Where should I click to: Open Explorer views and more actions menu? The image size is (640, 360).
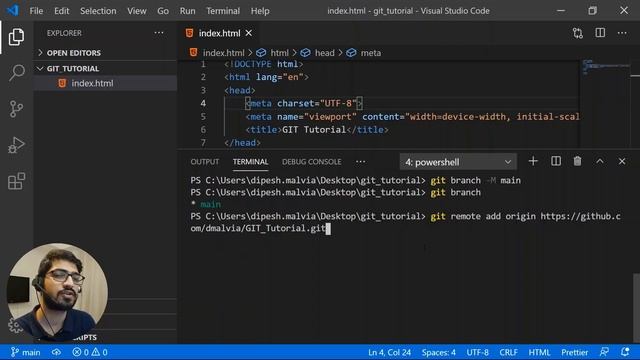pos(159,33)
